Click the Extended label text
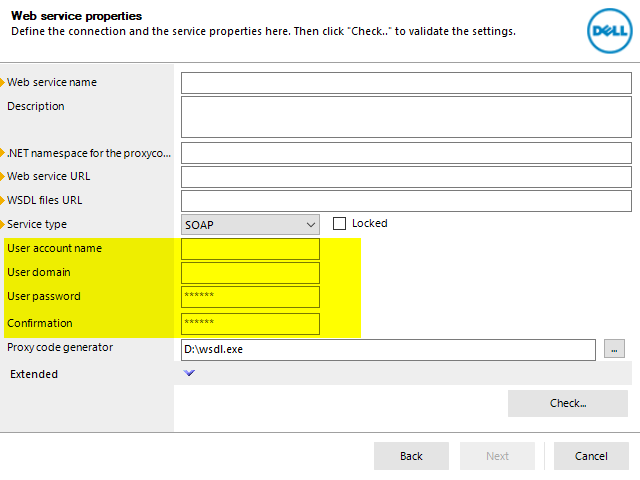 (34, 374)
